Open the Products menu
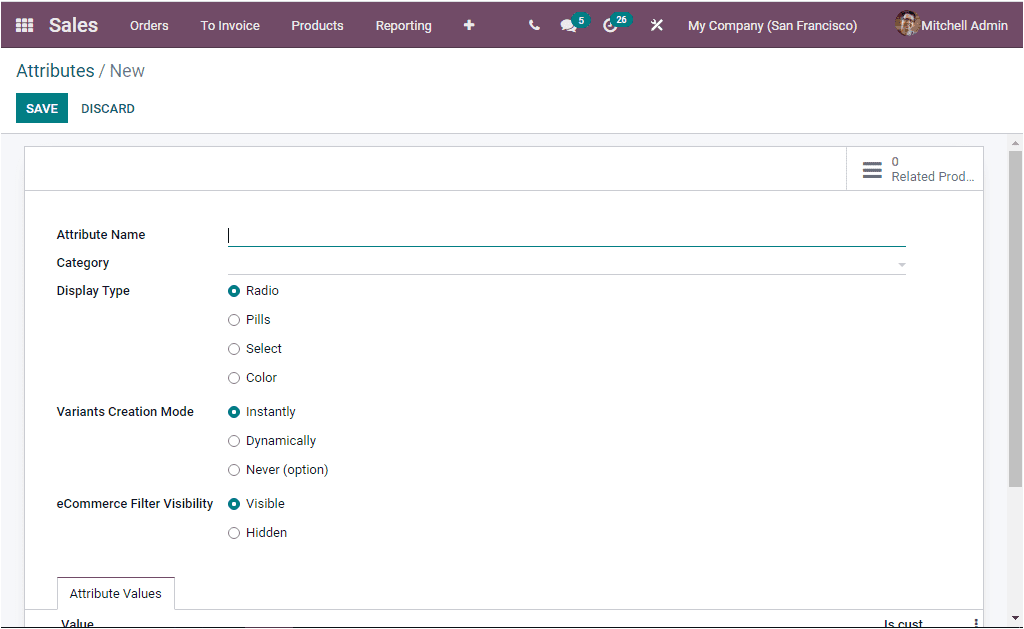The image size is (1024, 629). tap(317, 25)
